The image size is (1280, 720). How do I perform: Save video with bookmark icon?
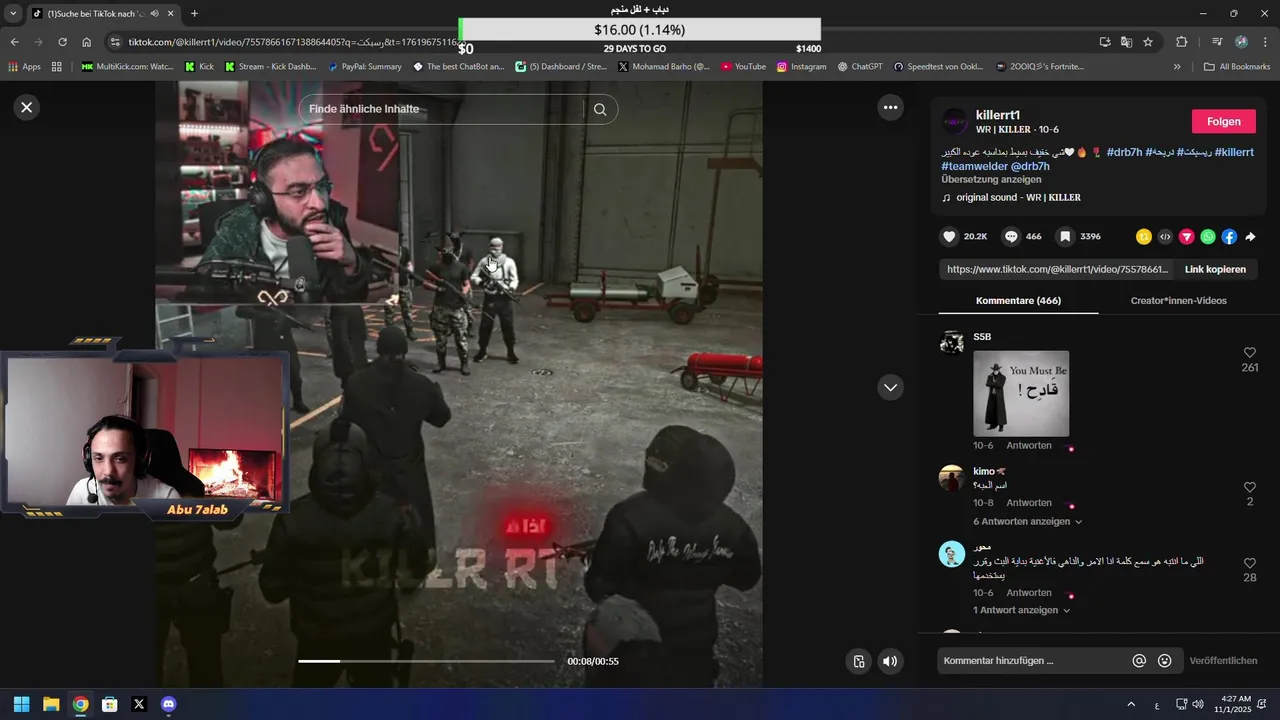[x=1066, y=237]
